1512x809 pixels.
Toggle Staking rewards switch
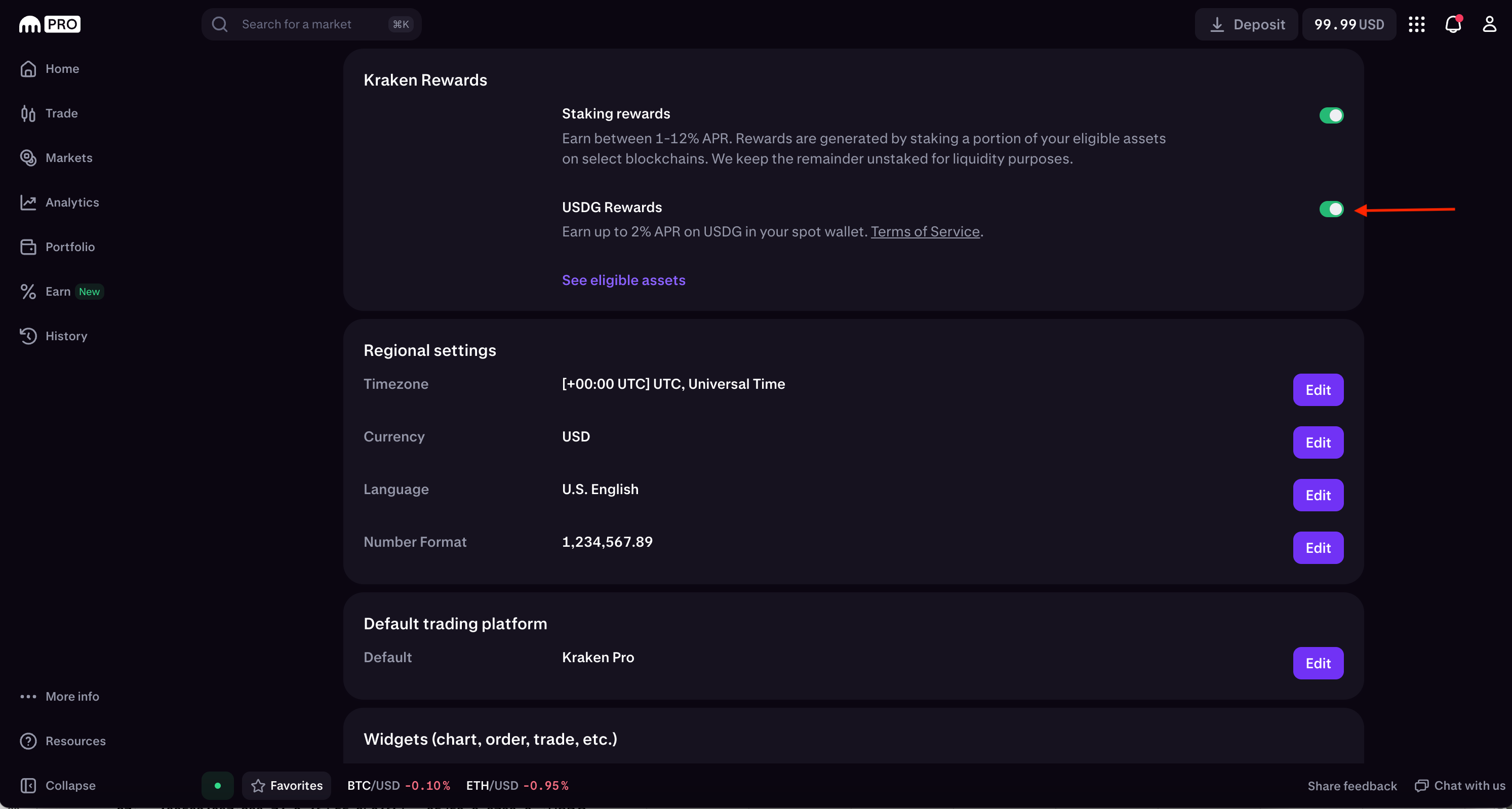point(1331,115)
